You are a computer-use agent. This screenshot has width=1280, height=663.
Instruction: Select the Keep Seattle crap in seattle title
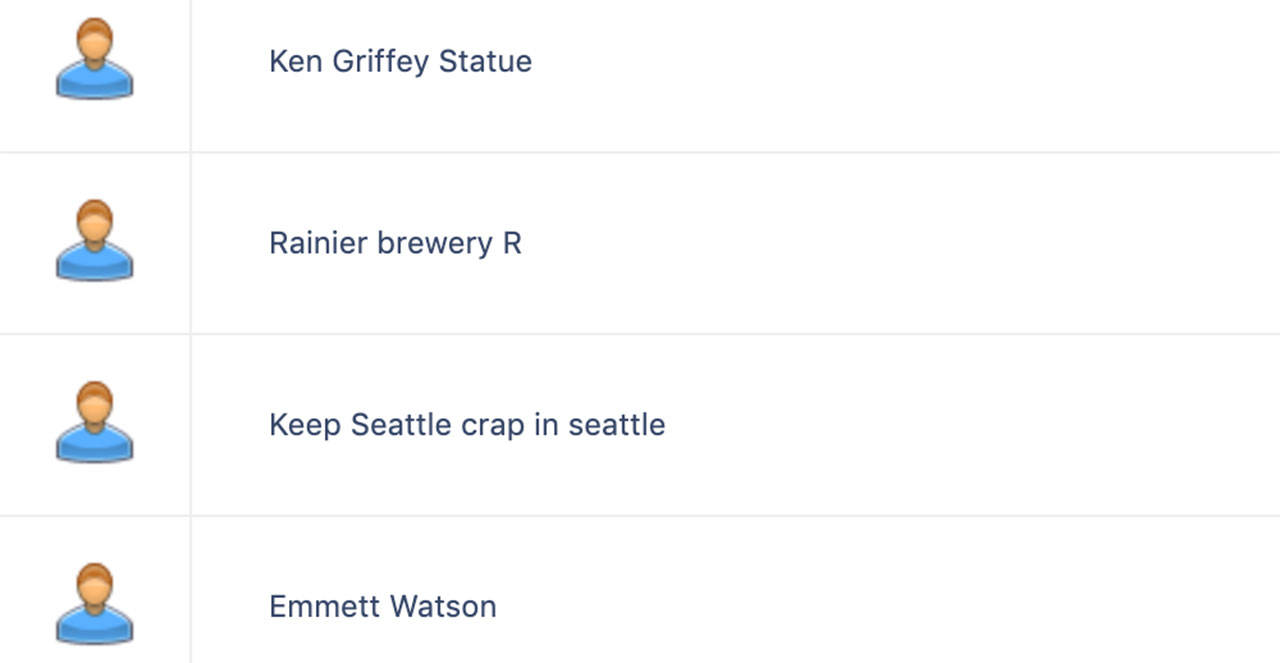click(x=467, y=425)
